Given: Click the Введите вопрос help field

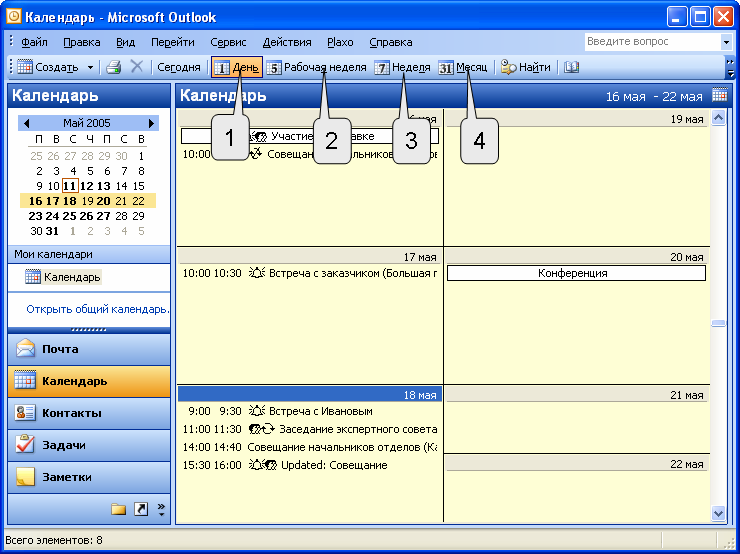Looking at the screenshot, I should tap(653, 42).
